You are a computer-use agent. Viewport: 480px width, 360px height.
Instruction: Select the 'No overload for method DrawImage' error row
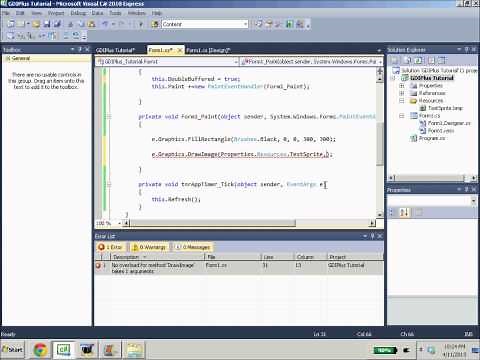tap(239, 268)
